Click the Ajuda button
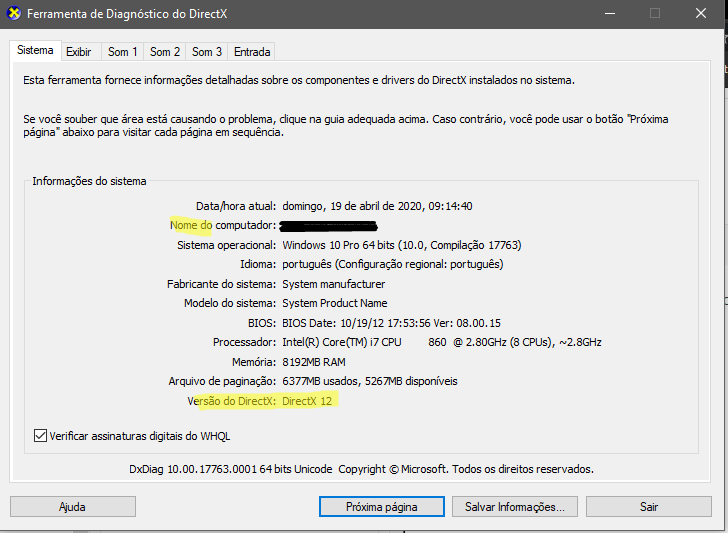Viewport: 728px width, 535px height. (72, 507)
